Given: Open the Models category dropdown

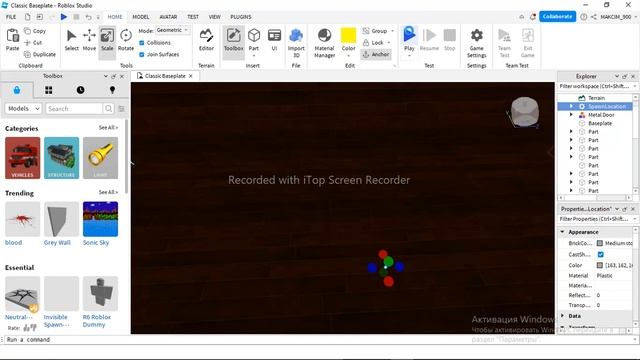Looking at the screenshot, I should (x=23, y=109).
